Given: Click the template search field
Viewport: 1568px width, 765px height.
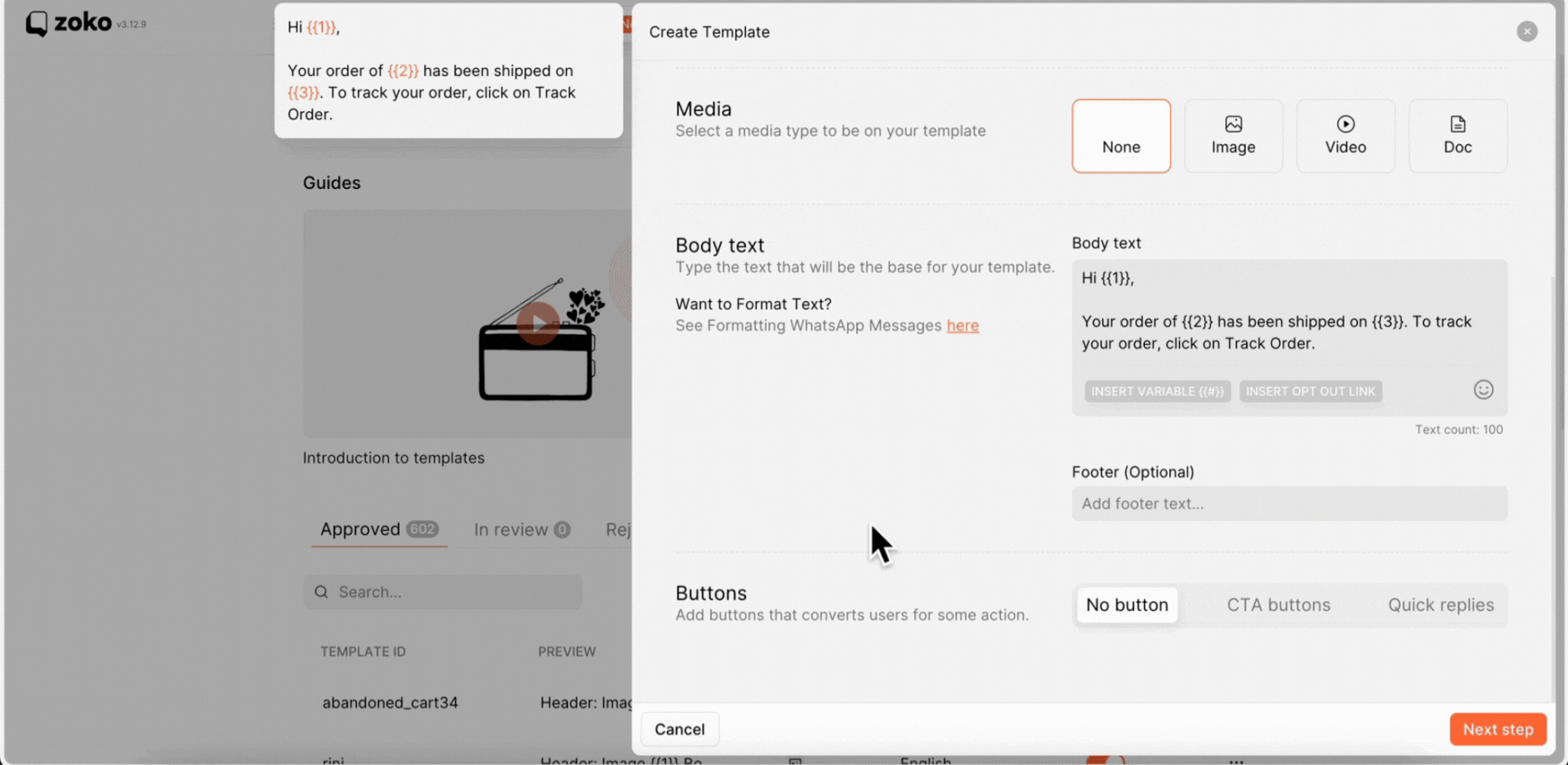Looking at the screenshot, I should click(x=442, y=592).
